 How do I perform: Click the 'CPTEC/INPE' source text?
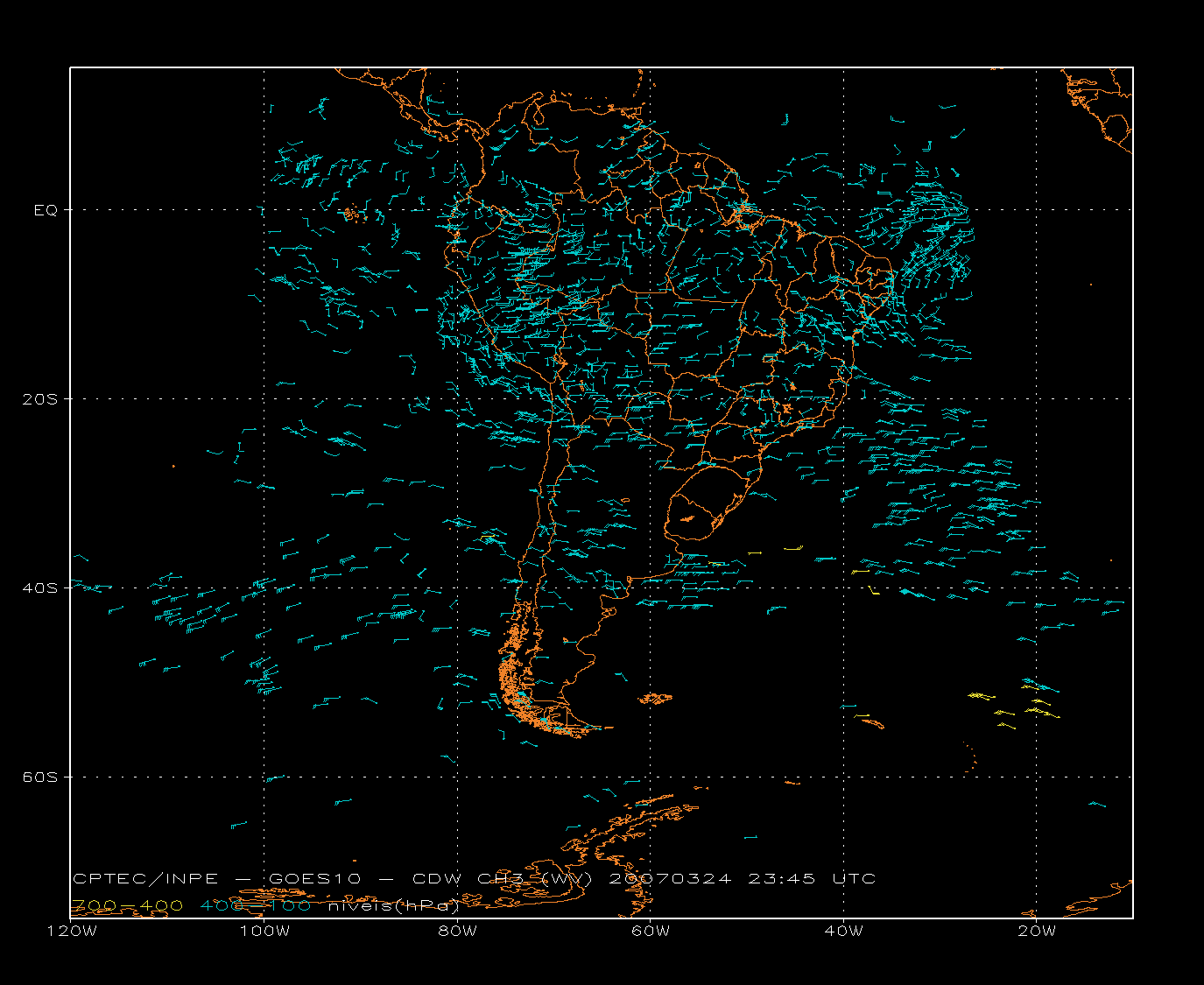click(145, 879)
